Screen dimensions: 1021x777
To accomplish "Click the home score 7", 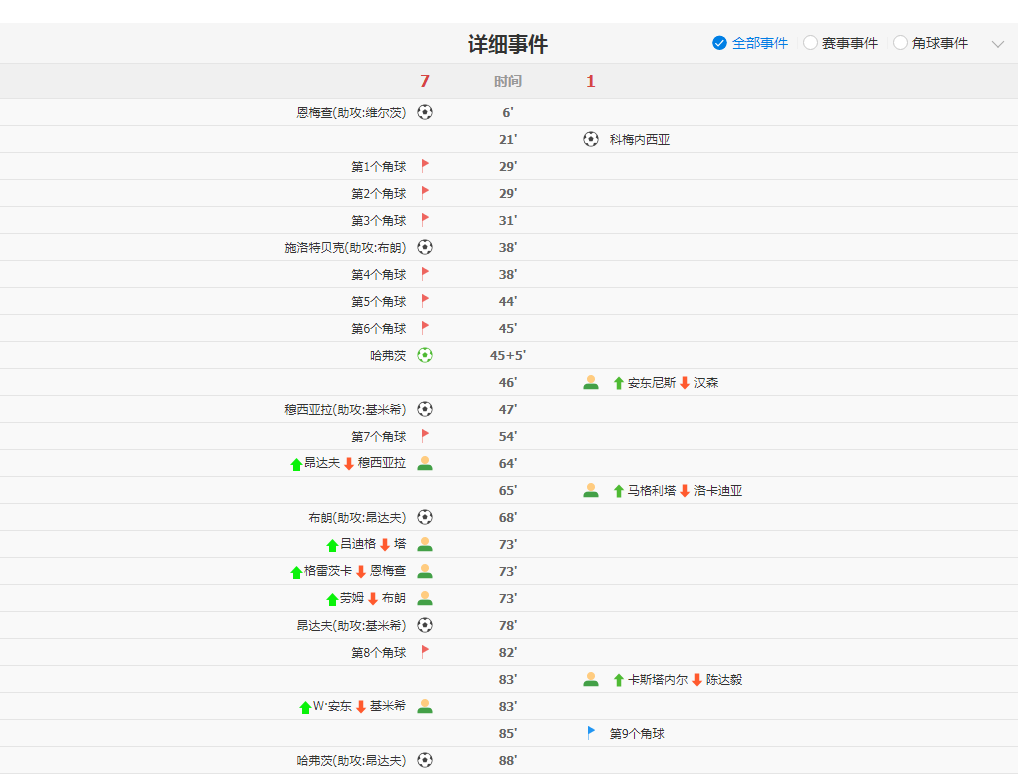I will pos(425,81).
